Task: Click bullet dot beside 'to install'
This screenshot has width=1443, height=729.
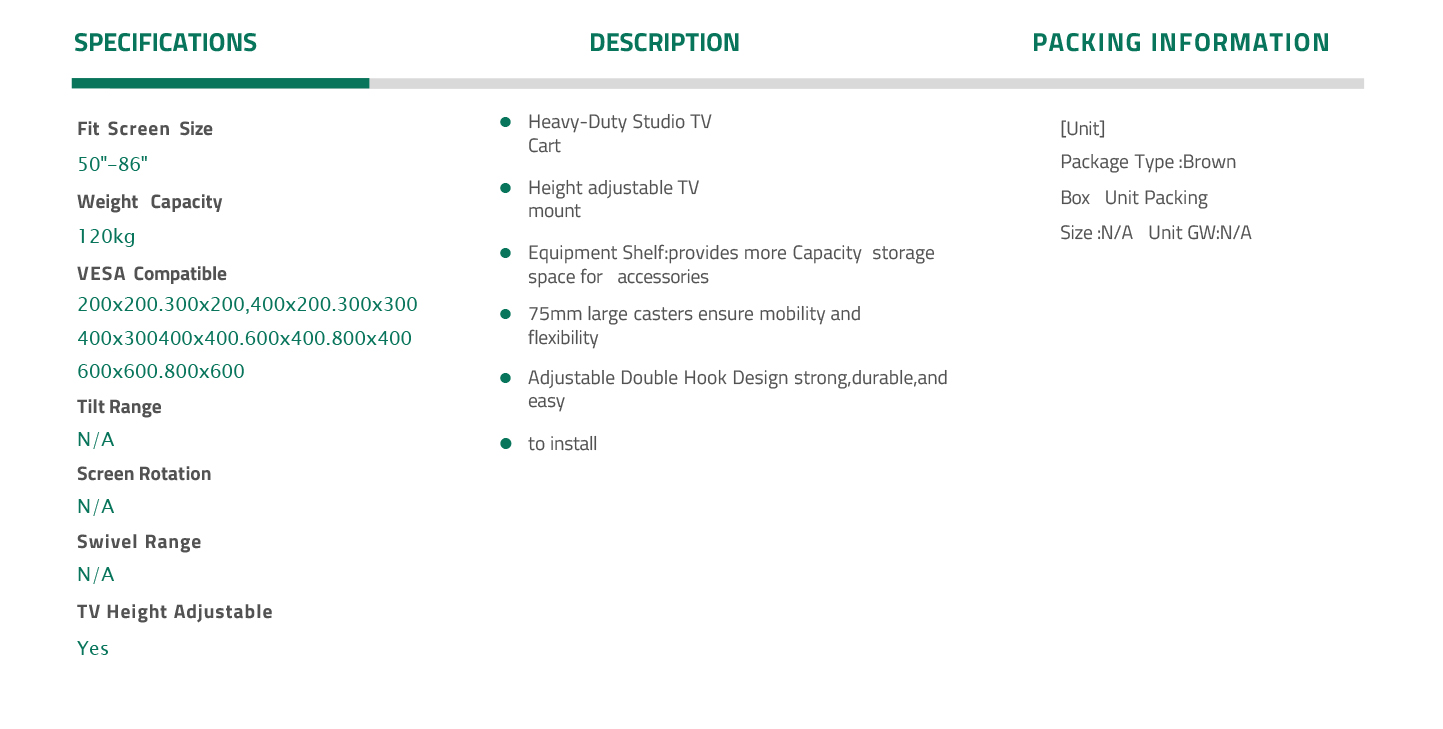Action: (x=506, y=443)
